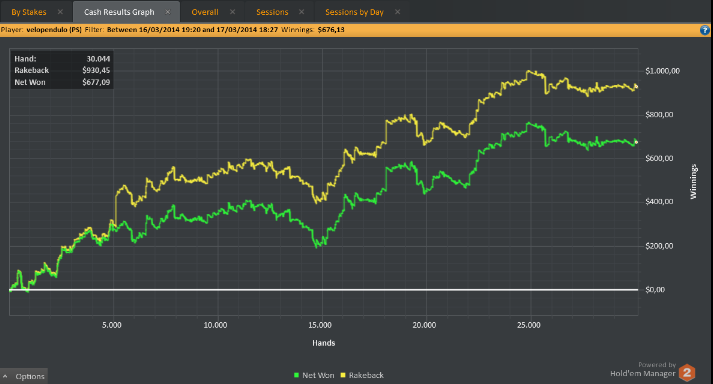
Task: Close the Overall tab
Action: (x=232, y=12)
